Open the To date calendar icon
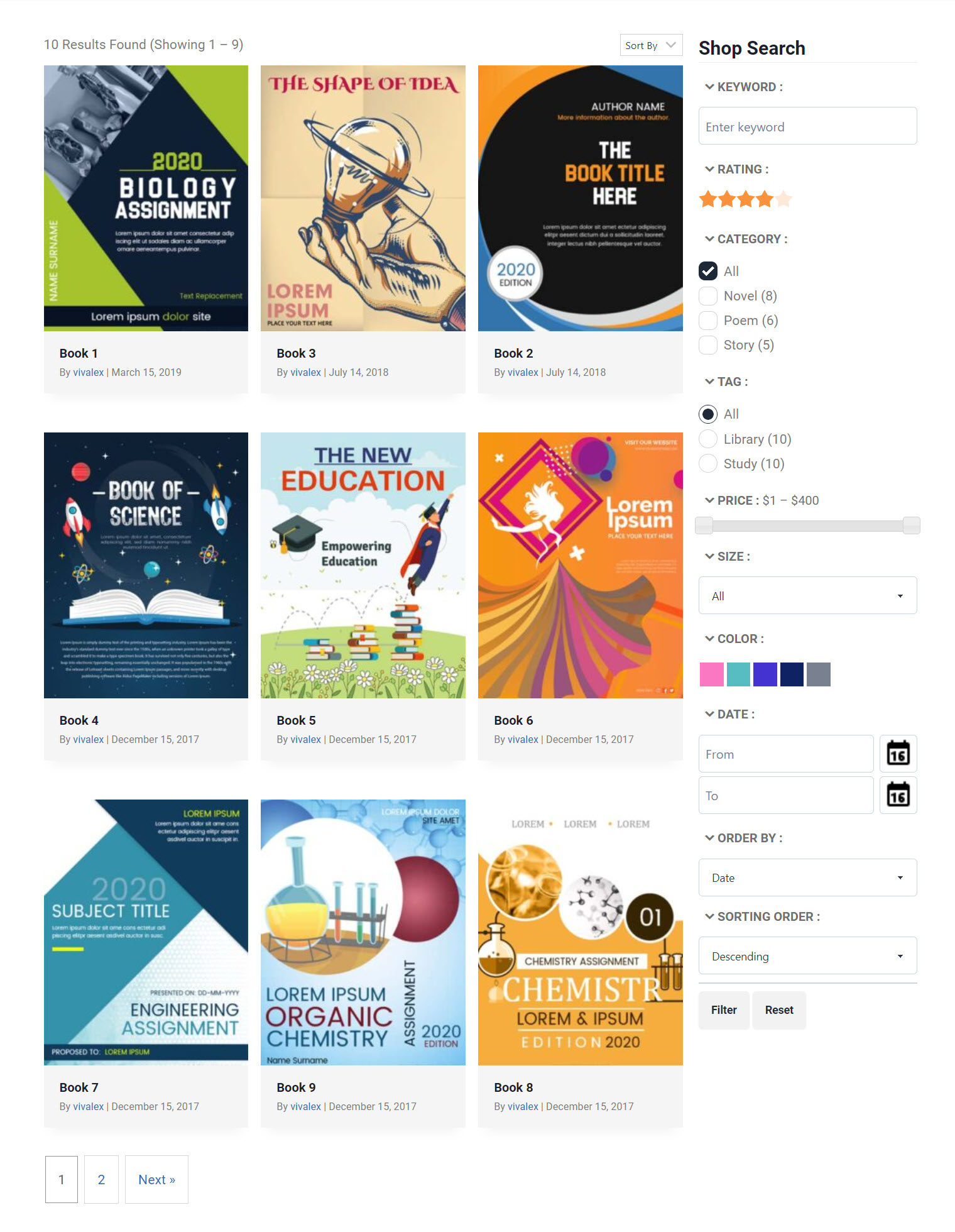The image size is (955, 1232). 898,795
